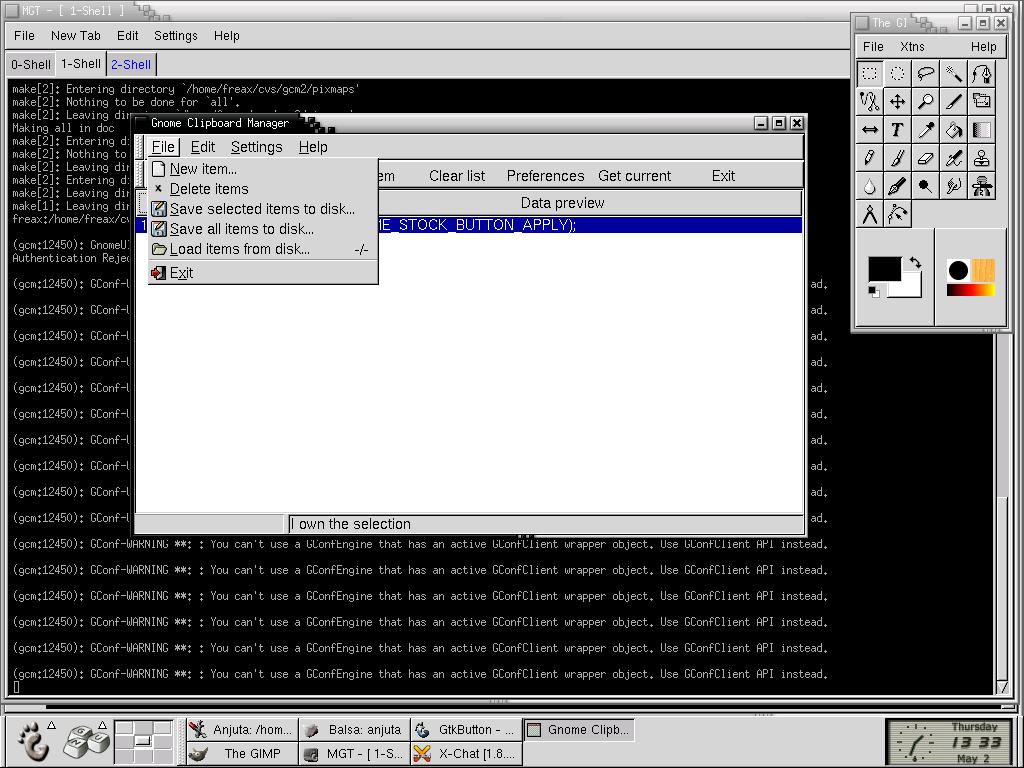Select the Intelligent Scissors tool

(x=870, y=101)
